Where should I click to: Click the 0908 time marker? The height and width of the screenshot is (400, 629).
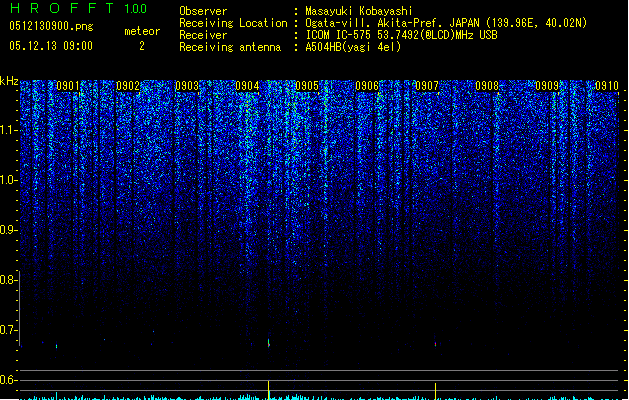(487, 86)
